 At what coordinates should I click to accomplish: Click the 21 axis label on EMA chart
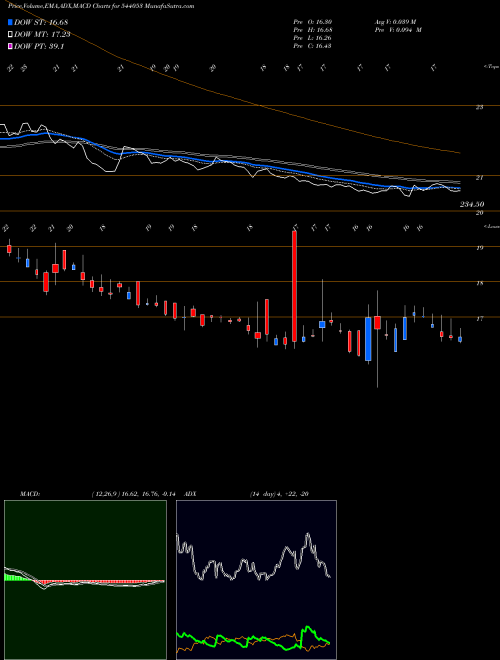479,178
